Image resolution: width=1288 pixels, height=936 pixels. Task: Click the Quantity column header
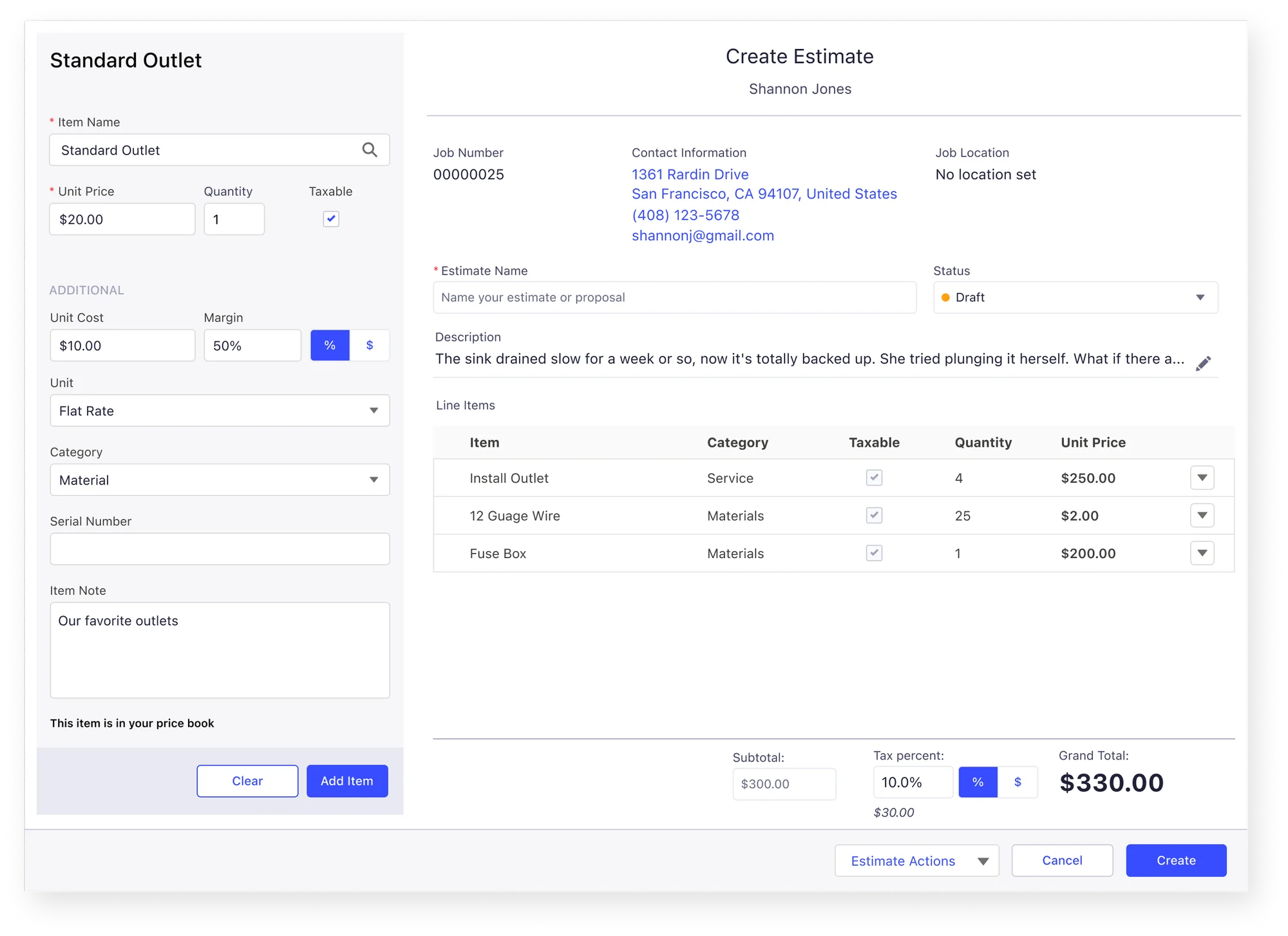tap(983, 442)
